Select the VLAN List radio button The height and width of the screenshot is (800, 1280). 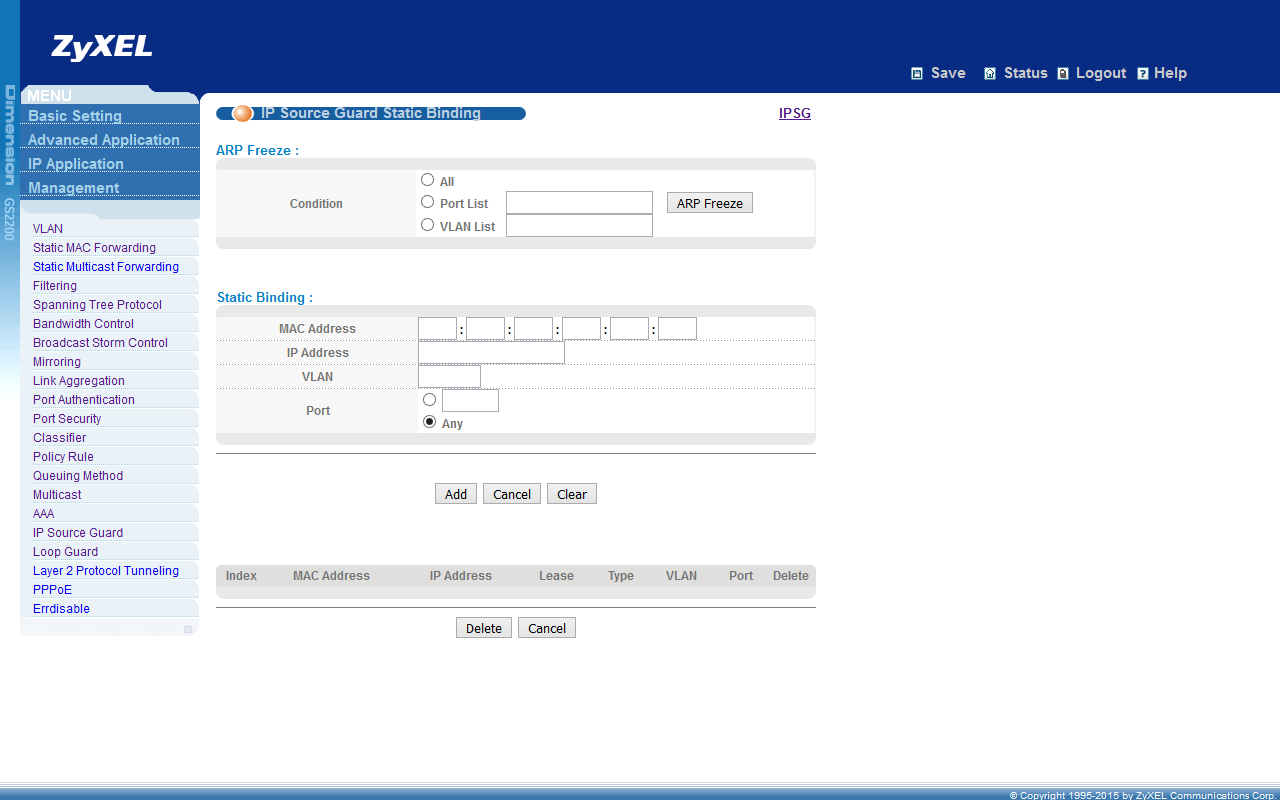428,225
